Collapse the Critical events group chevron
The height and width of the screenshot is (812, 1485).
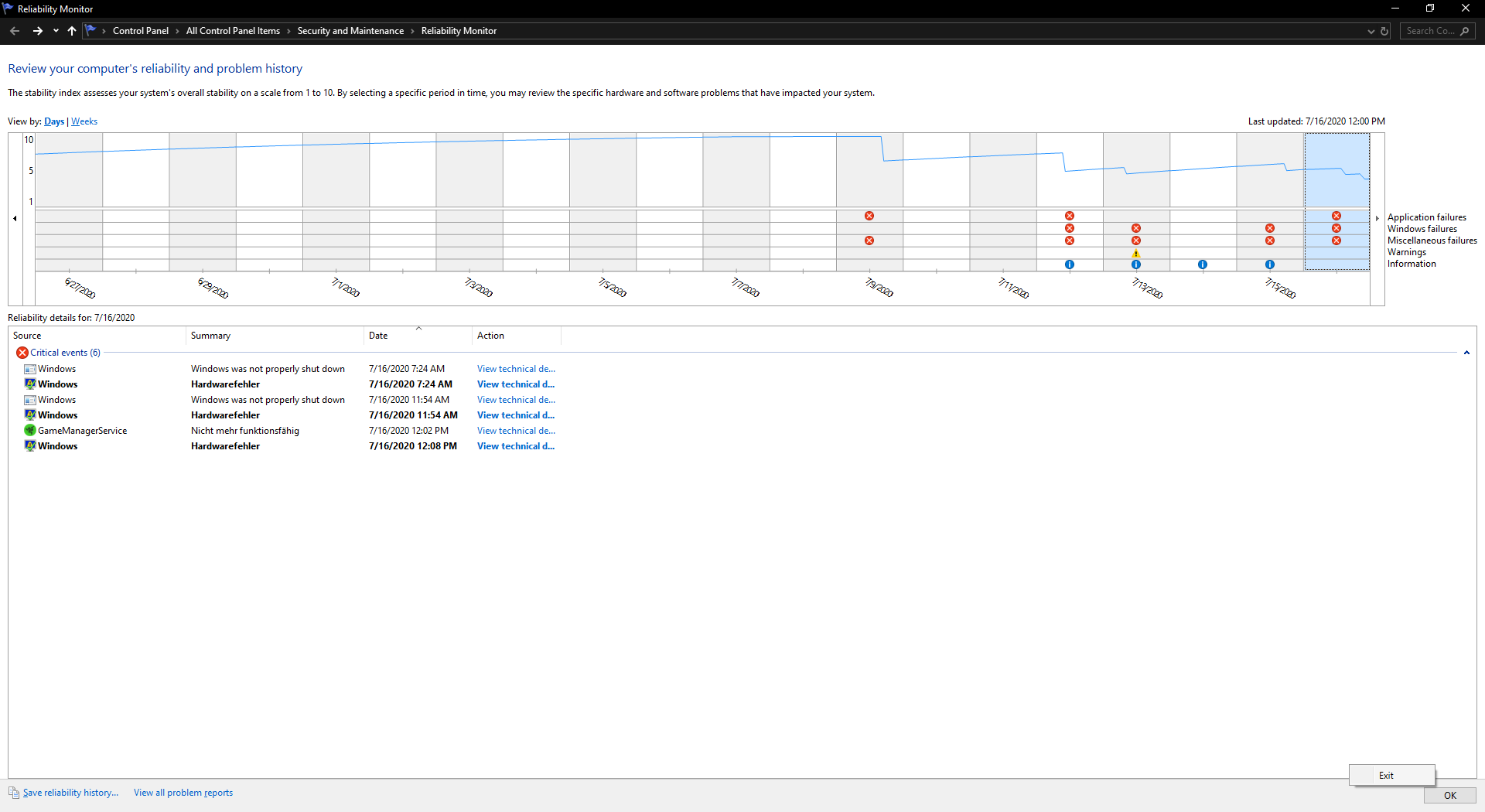pos(1466,353)
